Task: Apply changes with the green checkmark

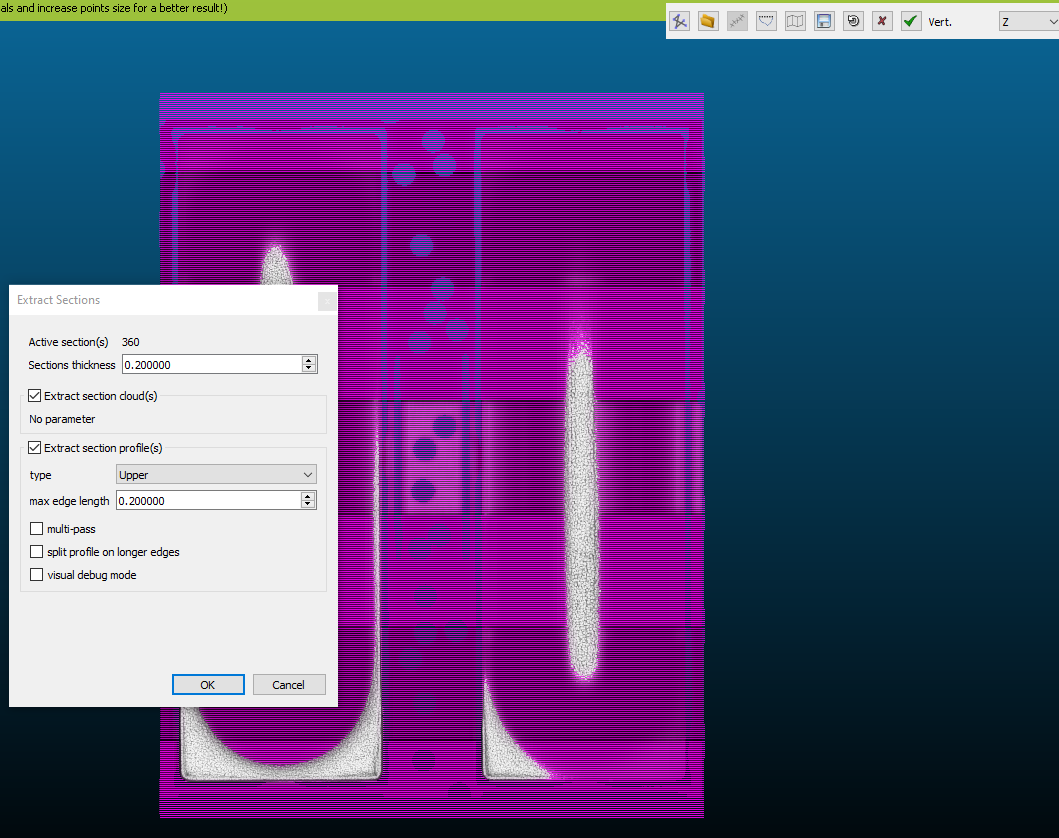Action: (x=911, y=20)
